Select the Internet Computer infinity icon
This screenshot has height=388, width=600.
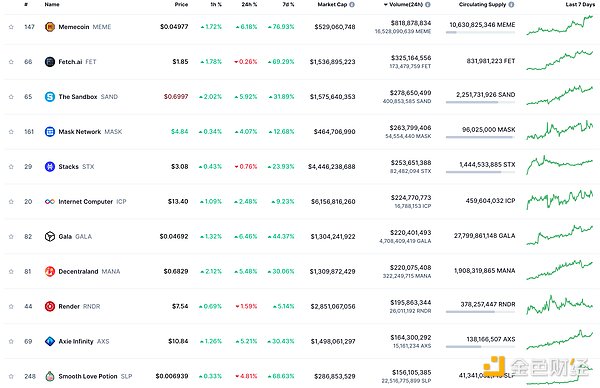(x=50, y=202)
